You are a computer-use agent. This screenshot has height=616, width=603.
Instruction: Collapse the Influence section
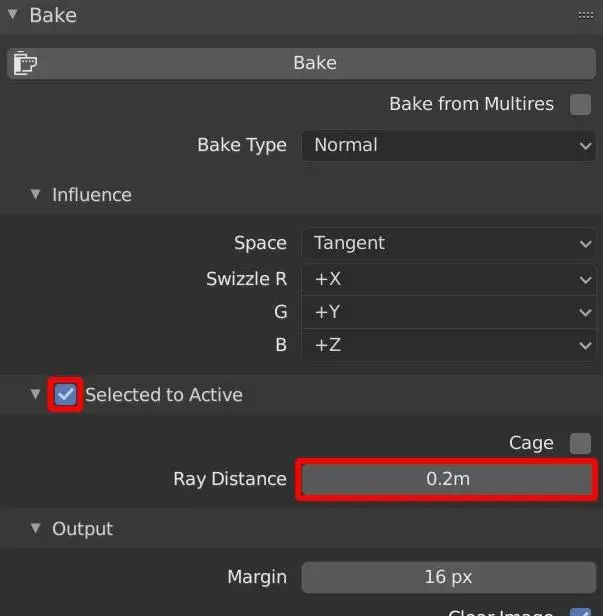pos(36,194)
